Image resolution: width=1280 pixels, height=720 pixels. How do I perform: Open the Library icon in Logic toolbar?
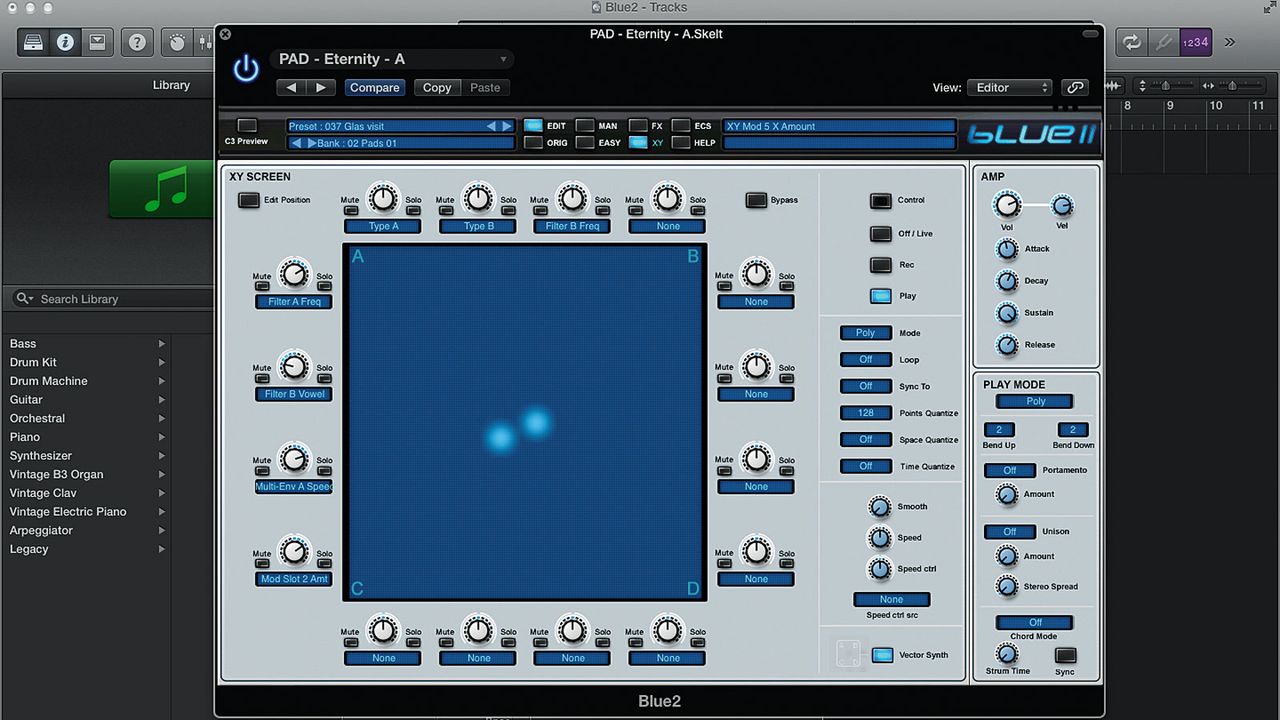tap(34, 42)
